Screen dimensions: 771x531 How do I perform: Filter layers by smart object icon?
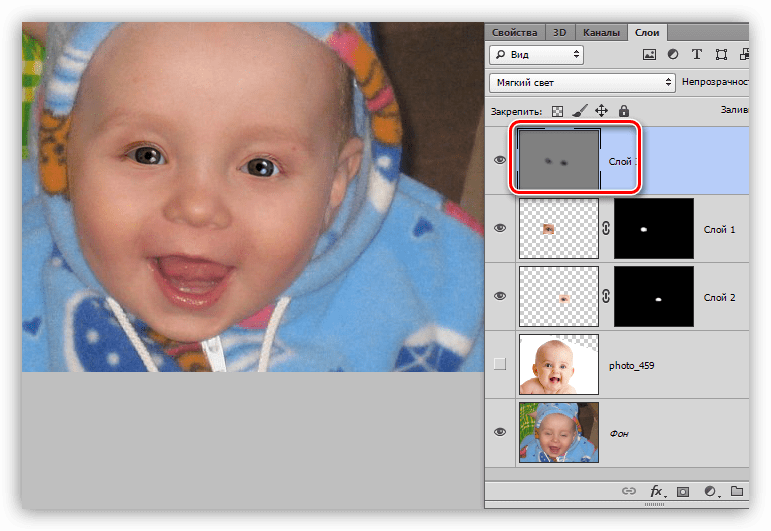pos(743,55)
